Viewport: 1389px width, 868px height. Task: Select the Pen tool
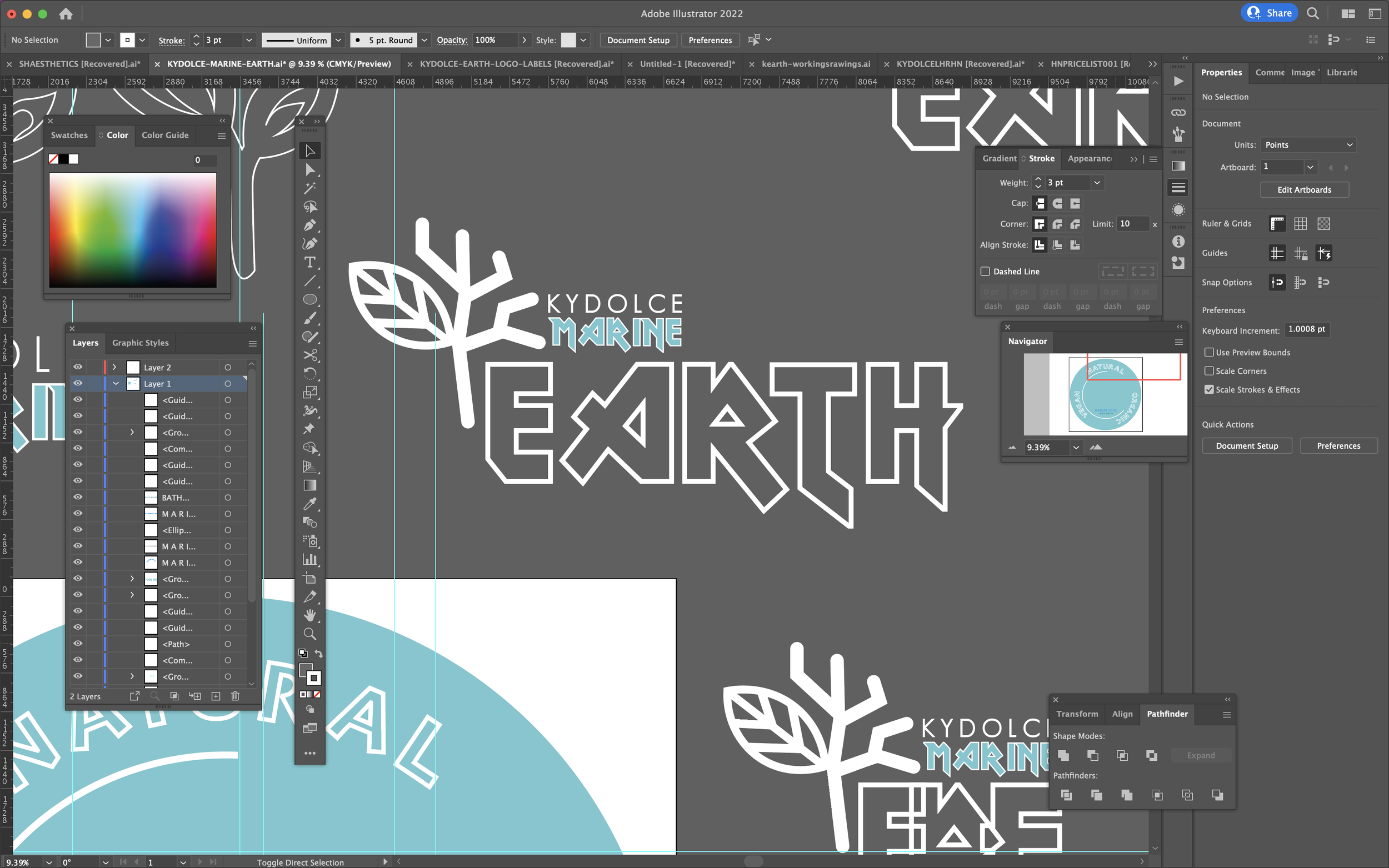point(310,225)
